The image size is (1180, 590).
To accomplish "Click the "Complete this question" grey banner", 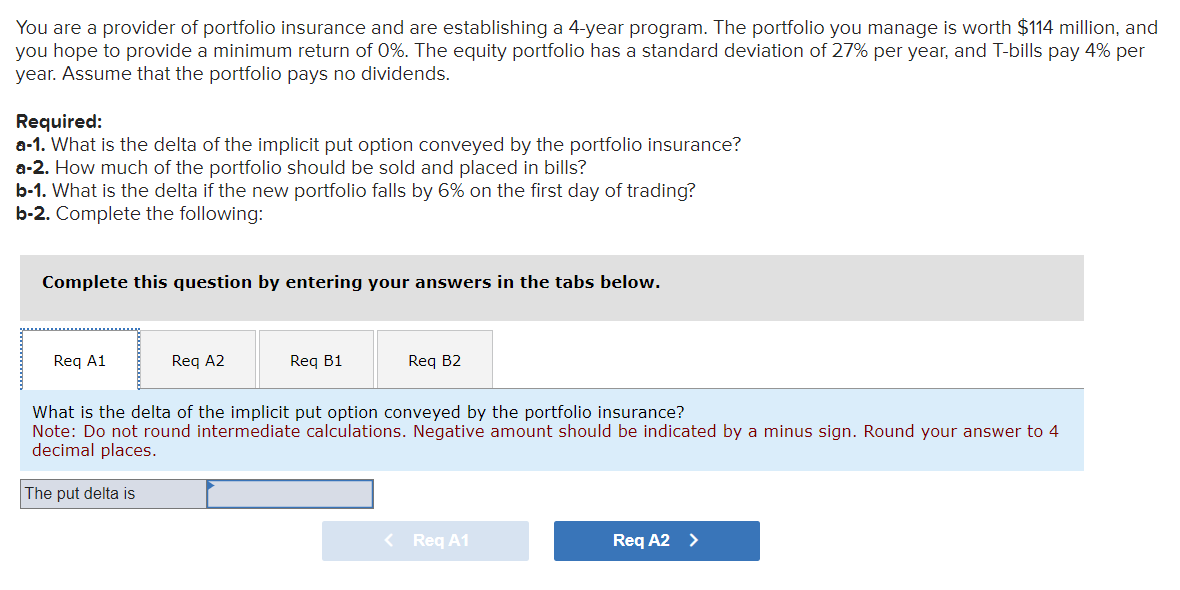I will coord(351,283).
